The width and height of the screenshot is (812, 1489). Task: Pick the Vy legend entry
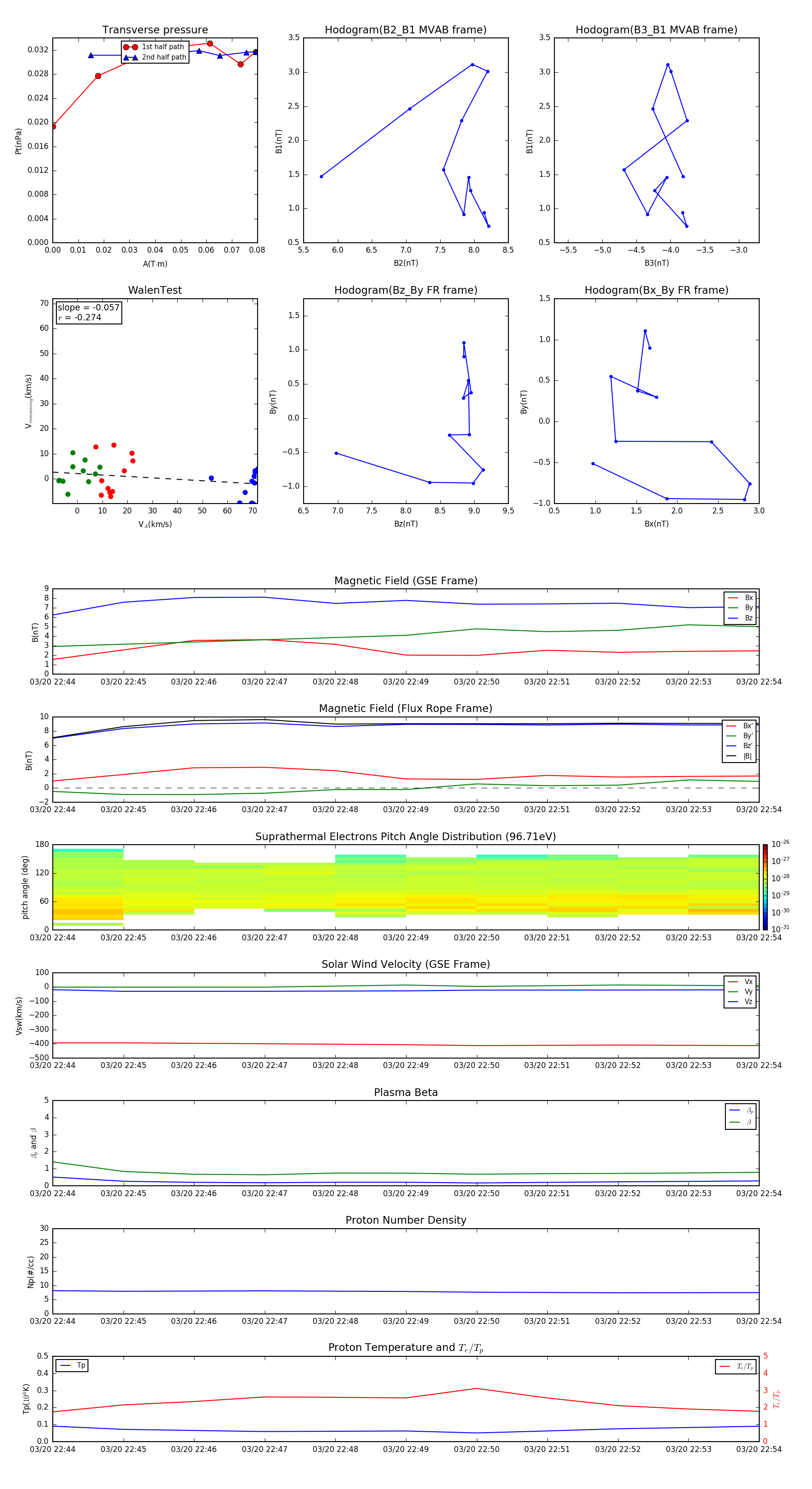pos(740,991)
